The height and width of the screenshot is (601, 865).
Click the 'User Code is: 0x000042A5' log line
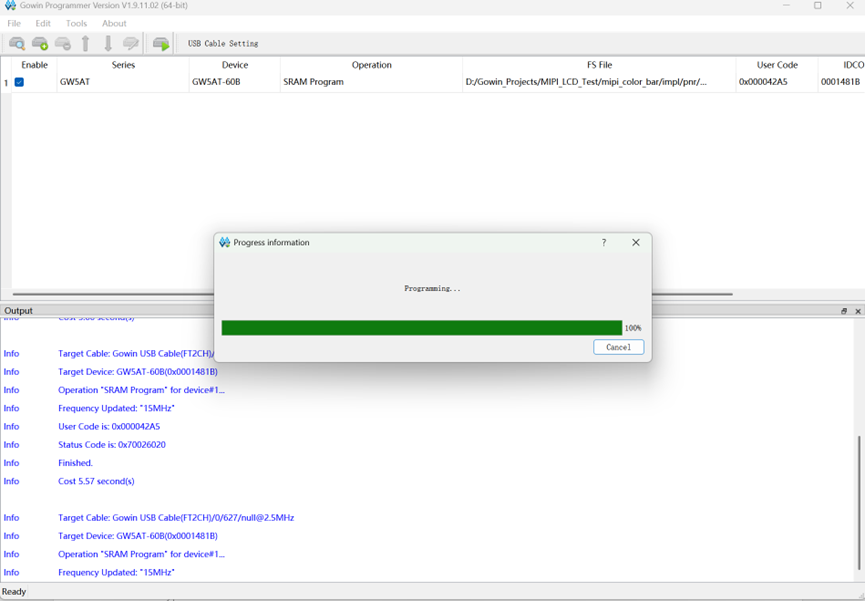(109, 427)
